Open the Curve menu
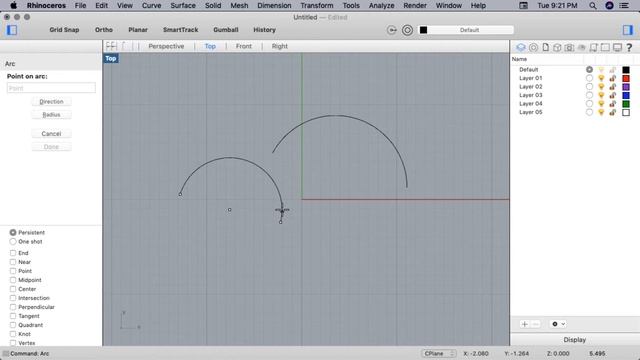 coord(151,6)
